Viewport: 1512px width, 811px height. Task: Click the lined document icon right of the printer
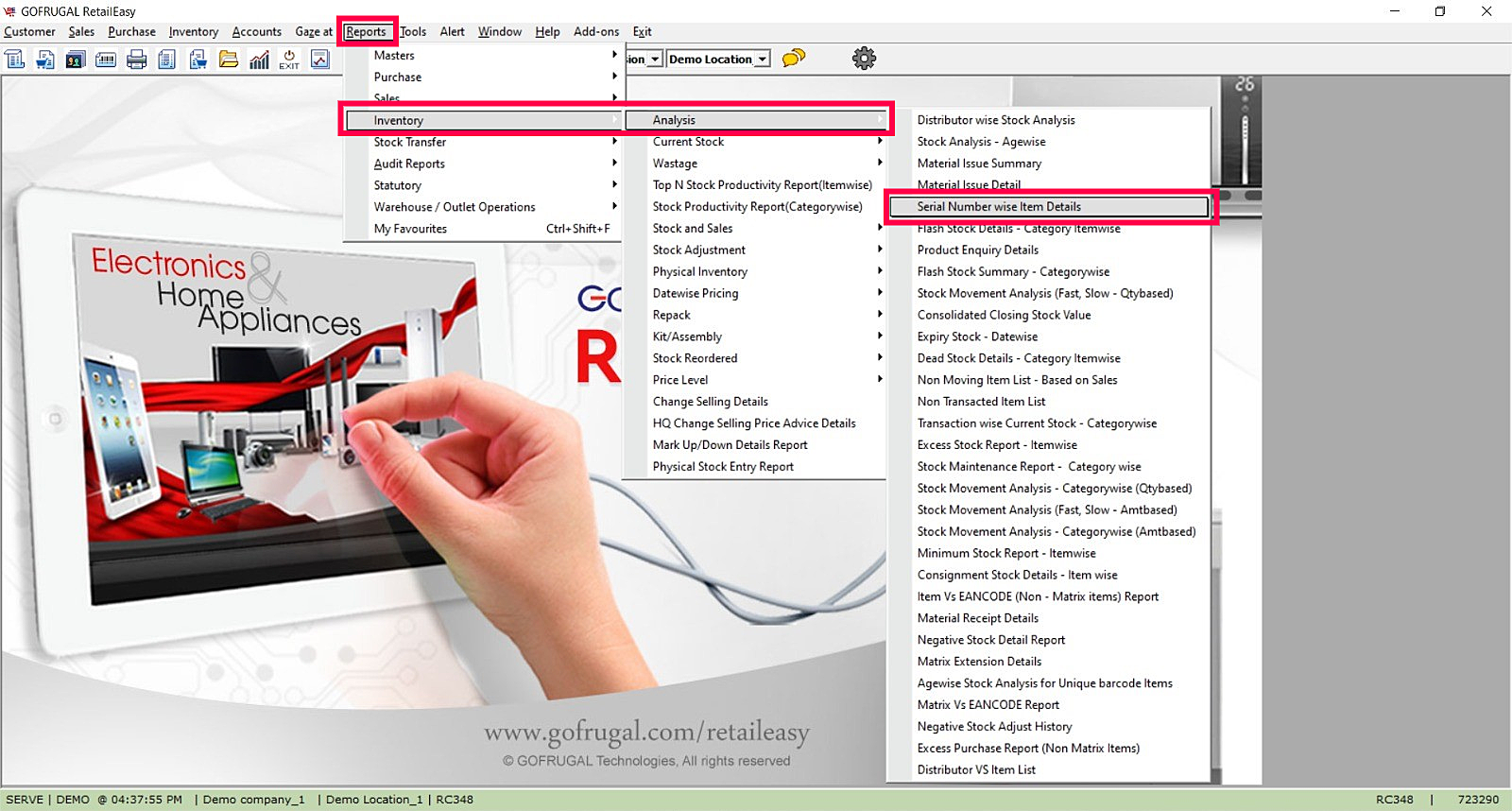pyautogui.click(x=167, y=60)
